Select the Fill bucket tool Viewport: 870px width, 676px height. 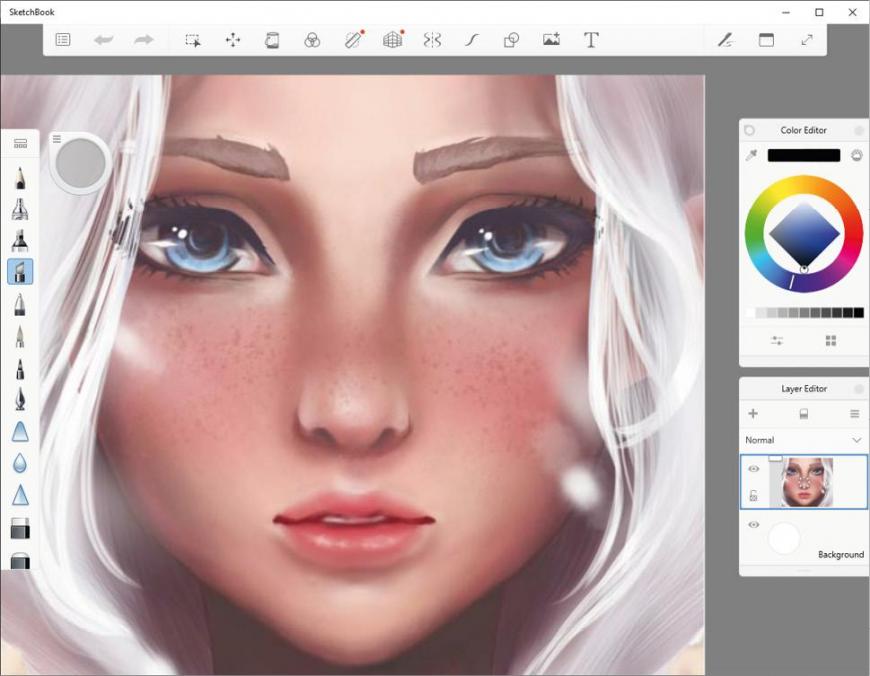point(272,40)
